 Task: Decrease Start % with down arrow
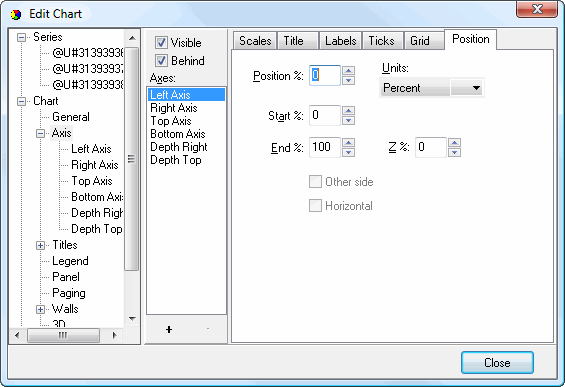coord(348,120)
